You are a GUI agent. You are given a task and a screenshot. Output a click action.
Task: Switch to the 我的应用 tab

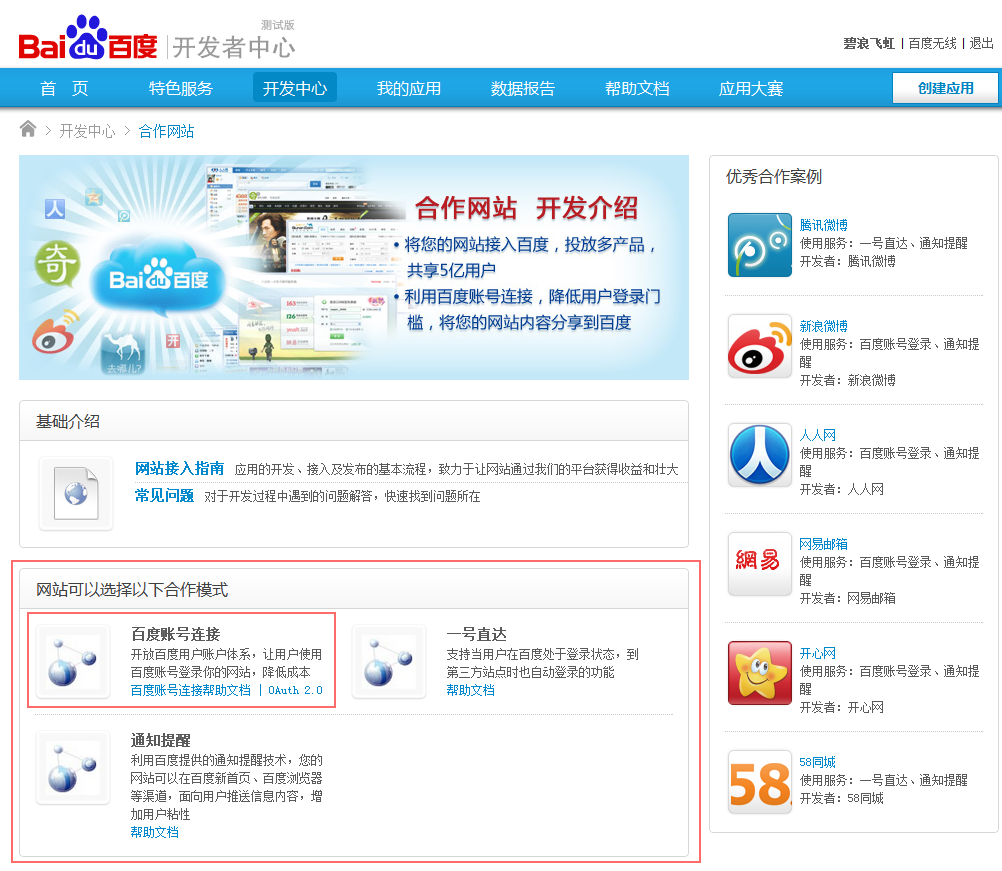point(409,88)
